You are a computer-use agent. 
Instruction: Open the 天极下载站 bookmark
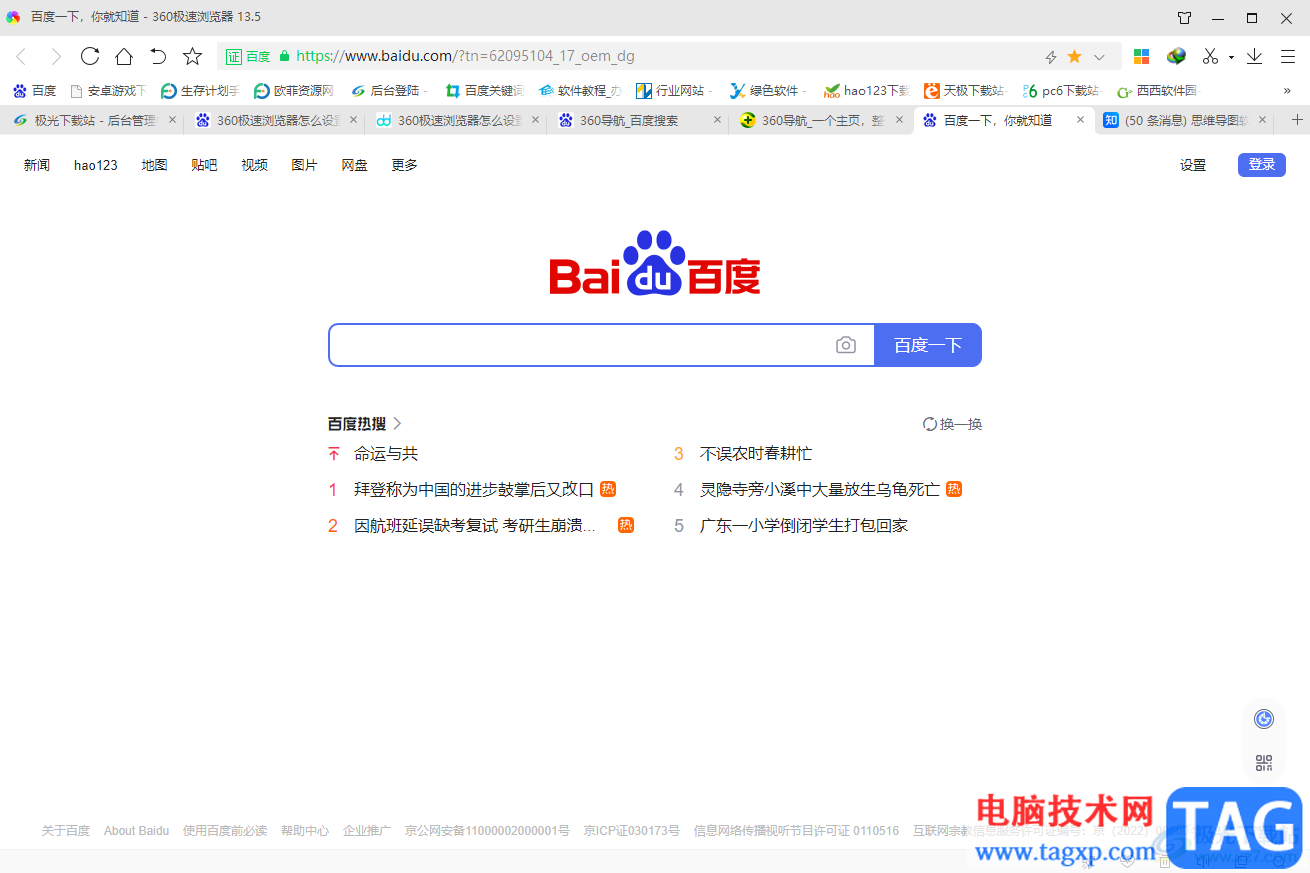point(964,91)
